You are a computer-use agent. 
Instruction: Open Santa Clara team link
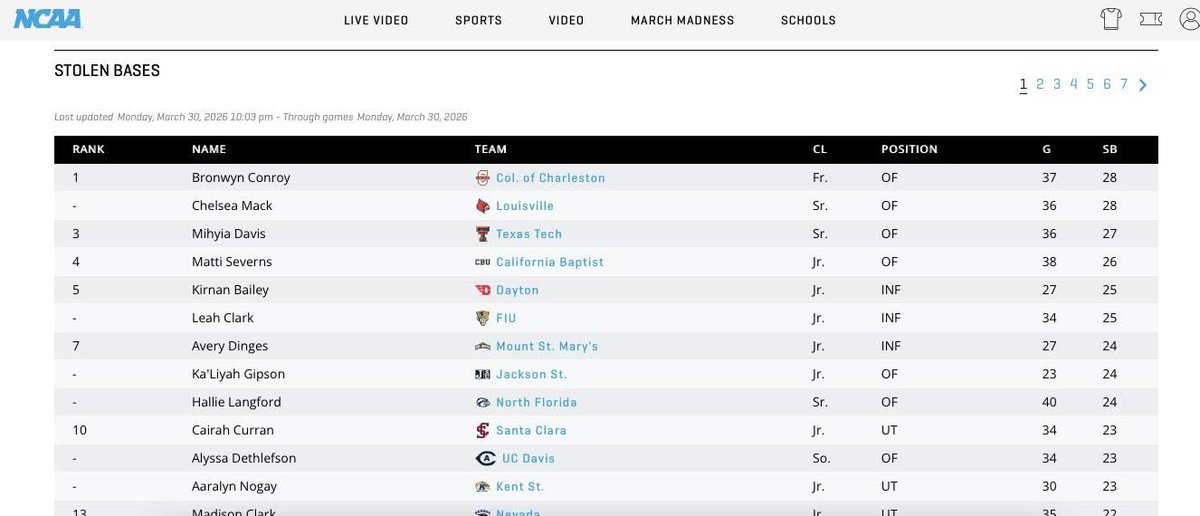[x=531, y=430]
